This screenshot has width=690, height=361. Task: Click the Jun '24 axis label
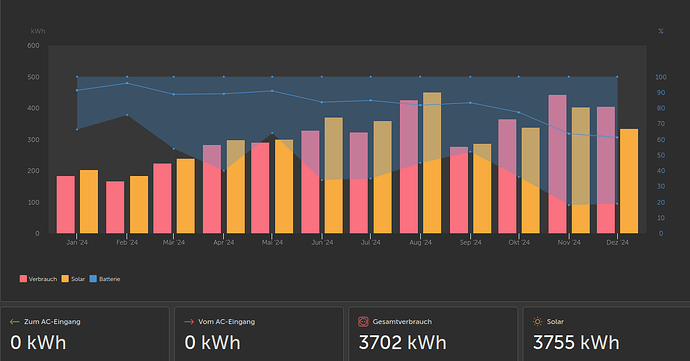click(x=322, y=243)
